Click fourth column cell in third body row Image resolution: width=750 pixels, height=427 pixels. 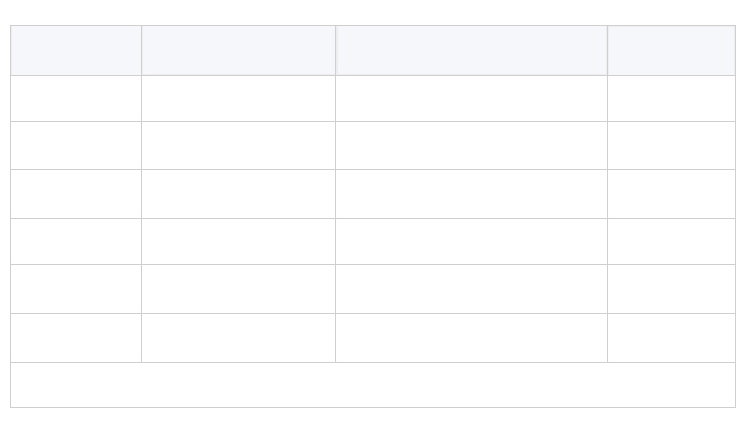coord(672,194)
